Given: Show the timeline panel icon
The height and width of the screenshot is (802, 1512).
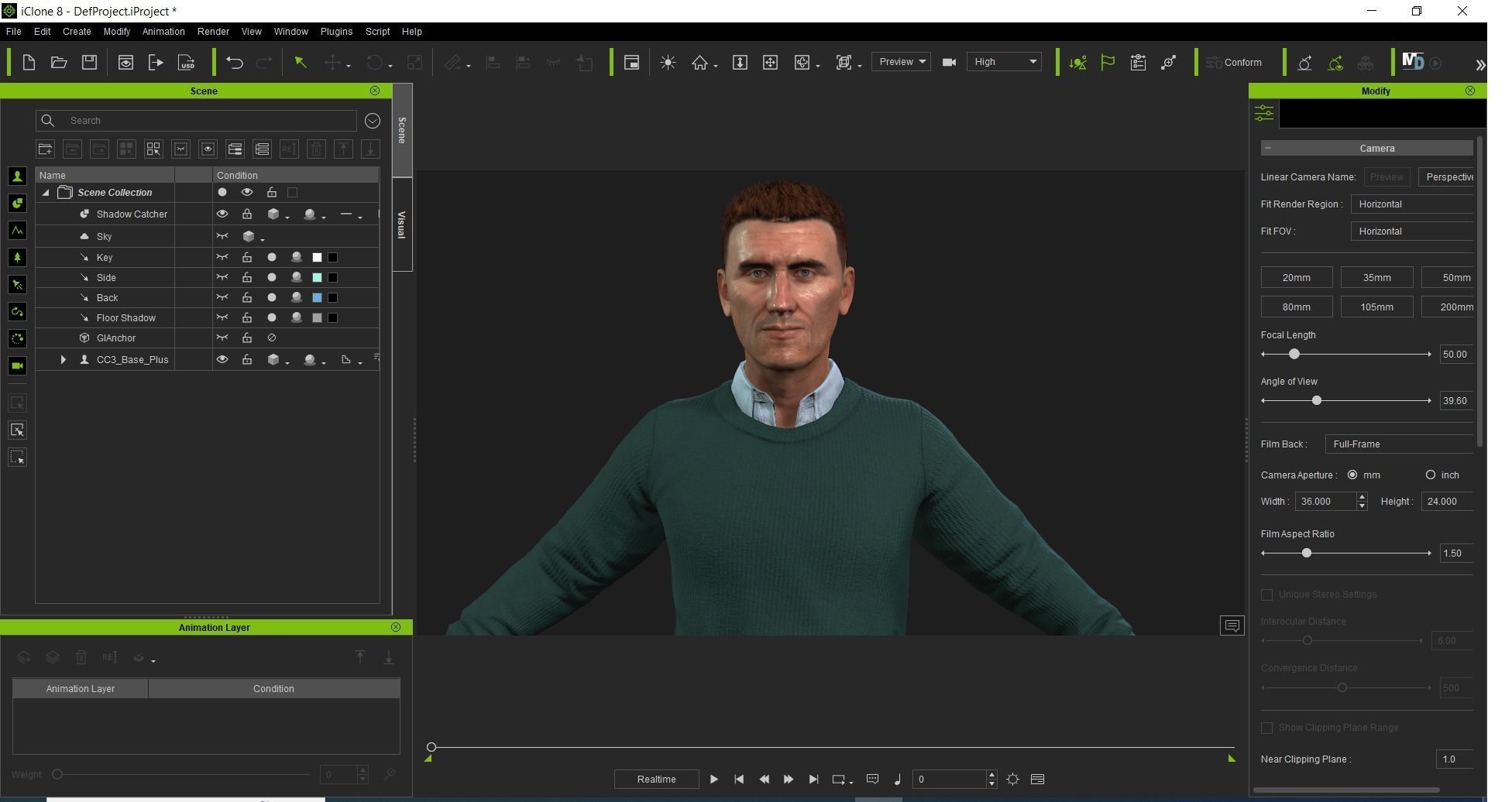Looking at the screenshot, I should click(1038, 780).
